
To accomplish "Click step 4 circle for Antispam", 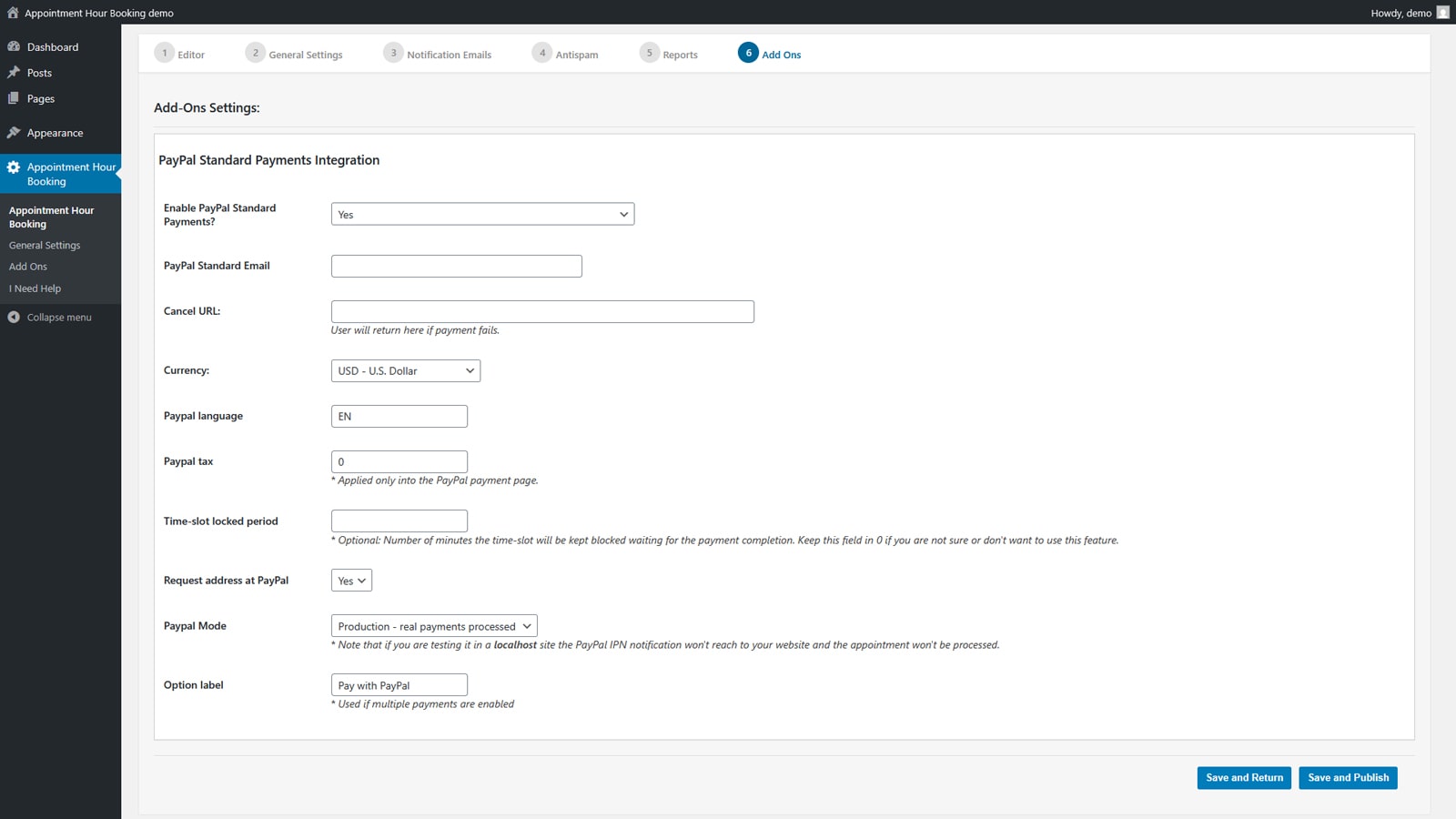I will click(x=542, y=53).
